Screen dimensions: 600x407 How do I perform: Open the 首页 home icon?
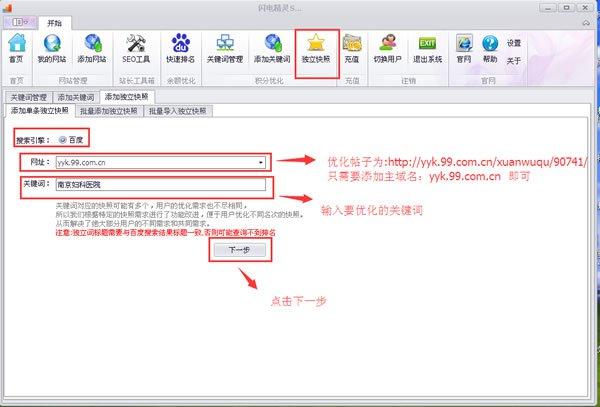click(16, 49)
